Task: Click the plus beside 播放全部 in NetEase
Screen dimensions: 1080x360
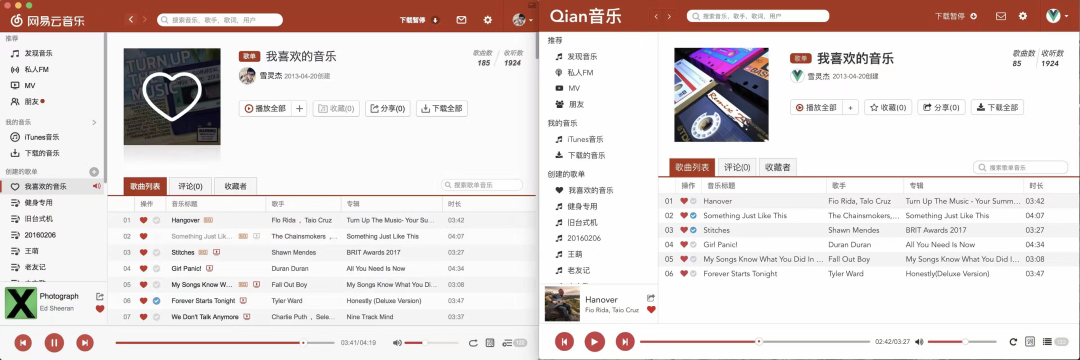Action: (299, 108)
